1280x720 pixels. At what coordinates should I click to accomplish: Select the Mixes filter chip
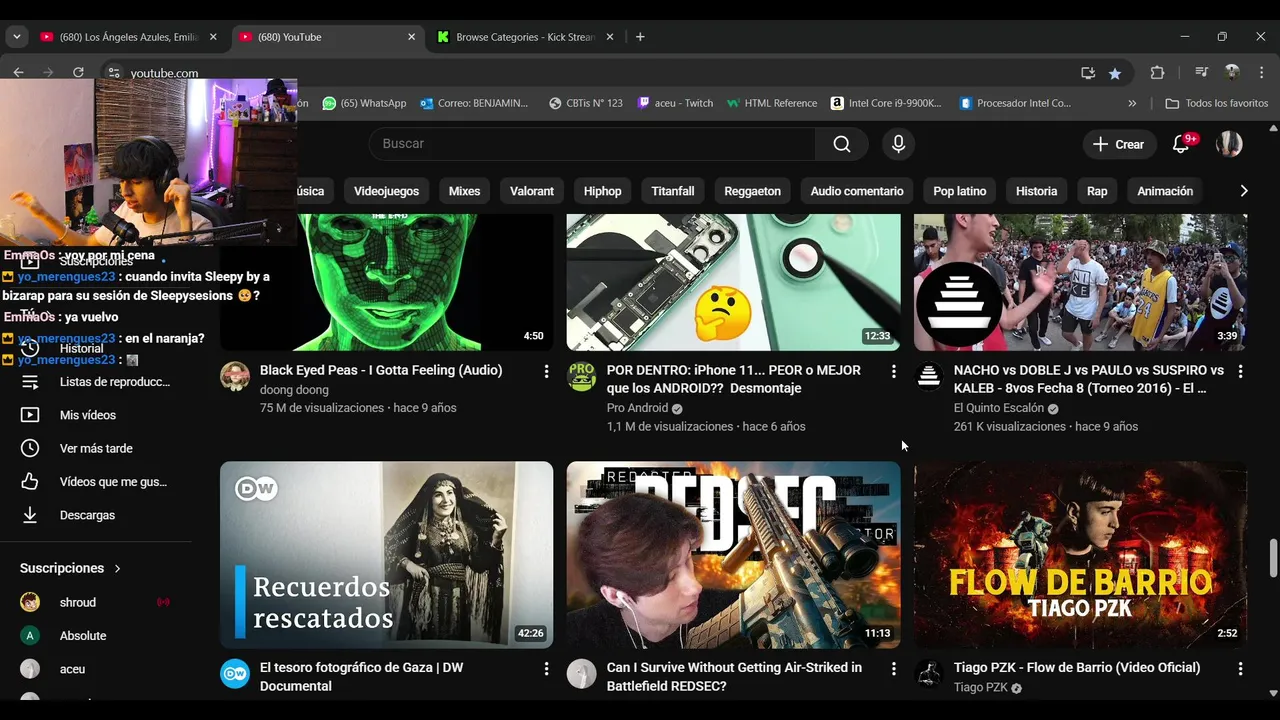click(x=464, y=191)
